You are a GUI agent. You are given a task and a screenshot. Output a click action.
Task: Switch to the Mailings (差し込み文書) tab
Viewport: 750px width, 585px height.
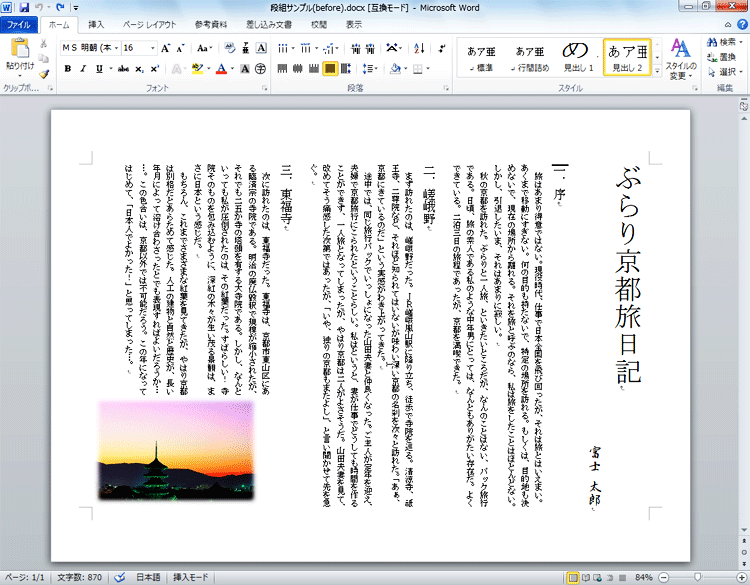269,25
